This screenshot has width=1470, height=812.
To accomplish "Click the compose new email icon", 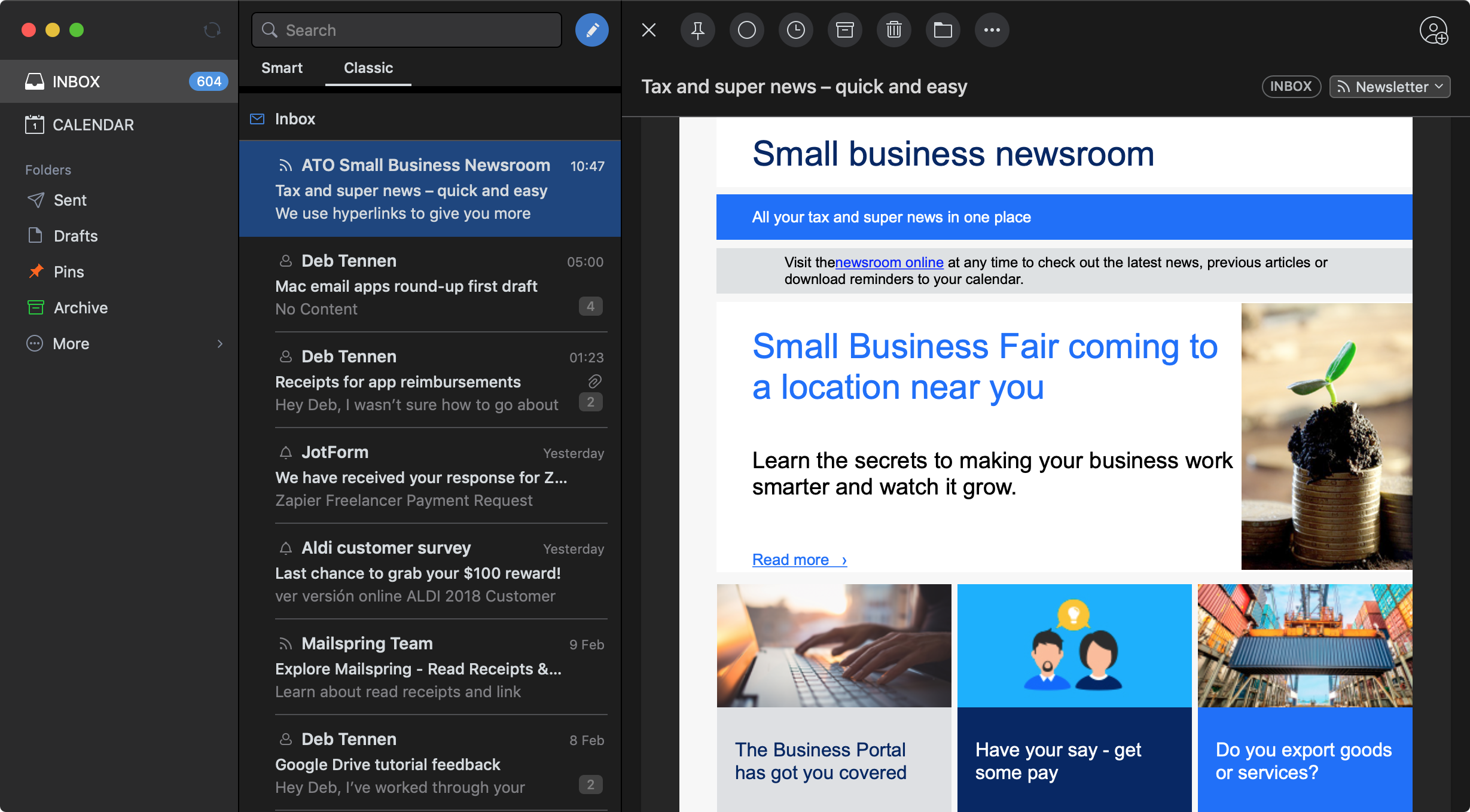I will tap(591, 30).
